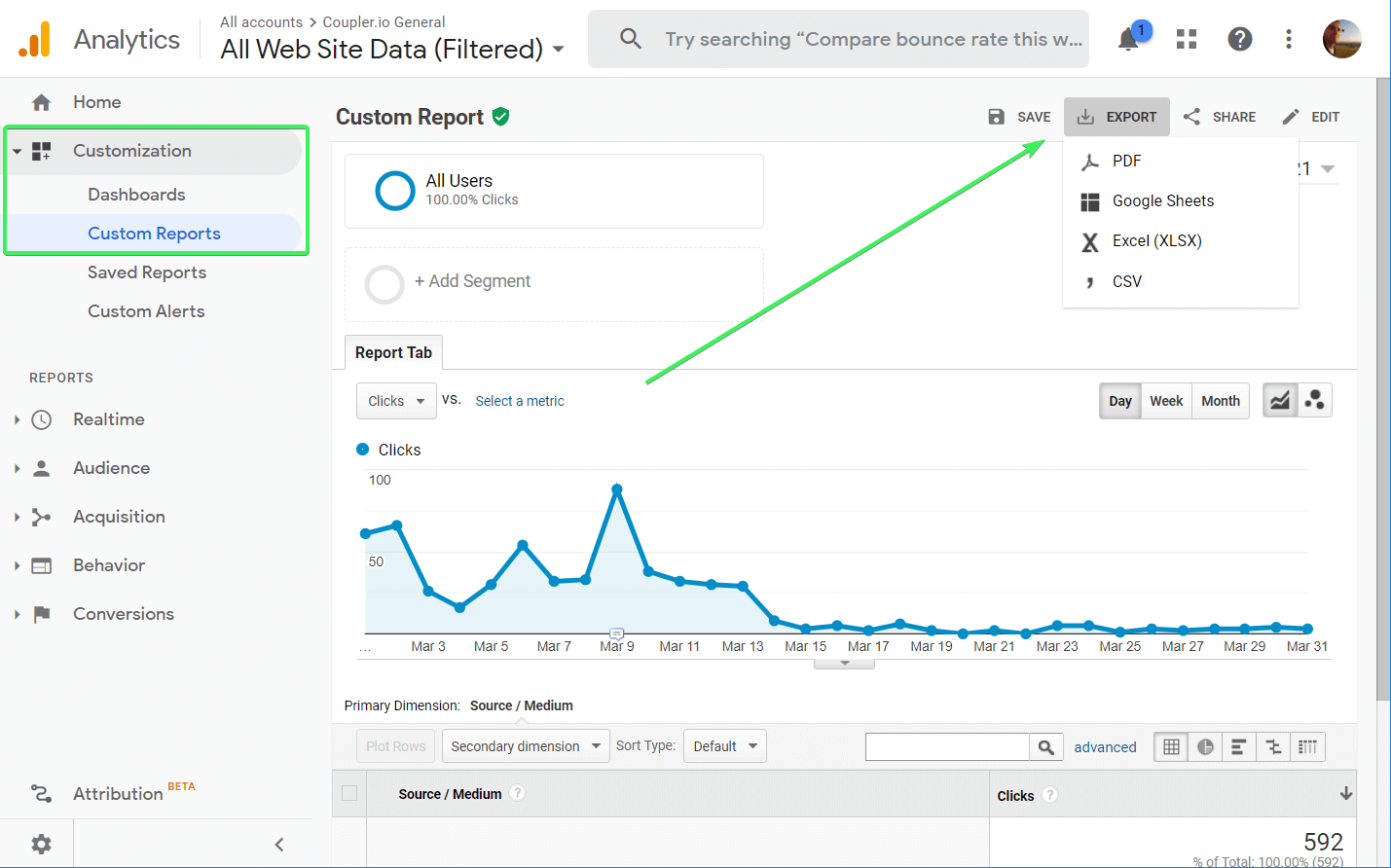
Task: Open the date range dropdown arrow
Action: click(x=1328, y=169)
